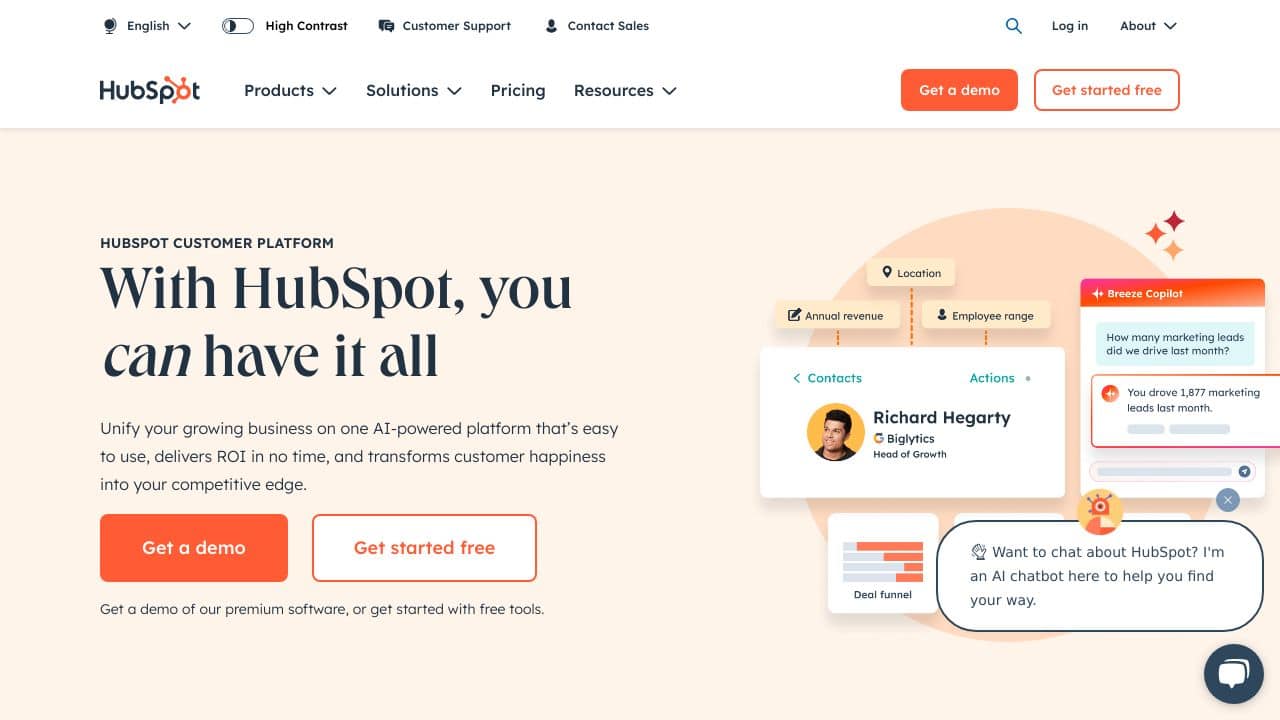
Task: Click the Contact Sales person icon
Action: [551, 26]
